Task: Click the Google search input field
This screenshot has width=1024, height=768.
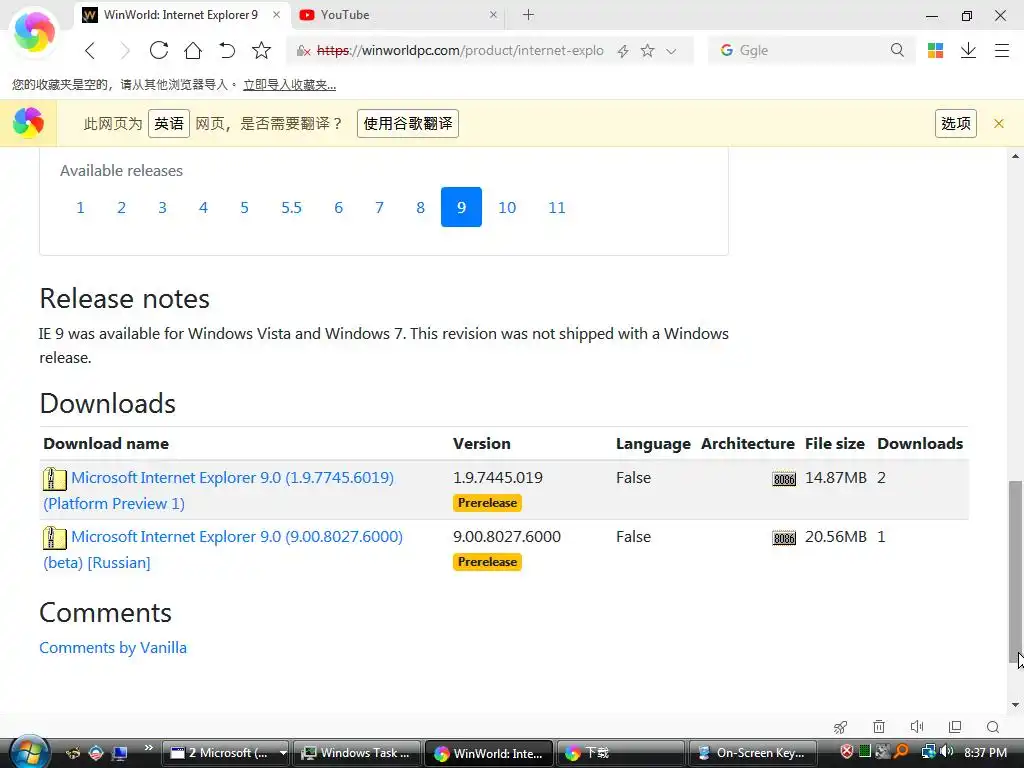Action: (812, 50)
